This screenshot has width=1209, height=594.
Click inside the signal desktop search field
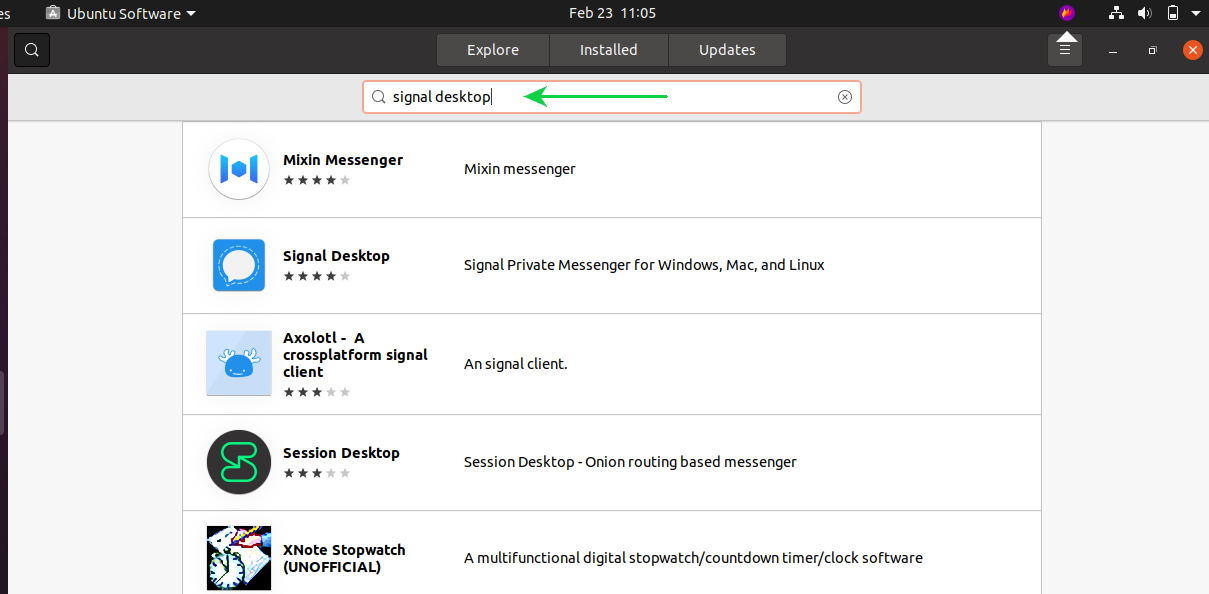[611, 97]
